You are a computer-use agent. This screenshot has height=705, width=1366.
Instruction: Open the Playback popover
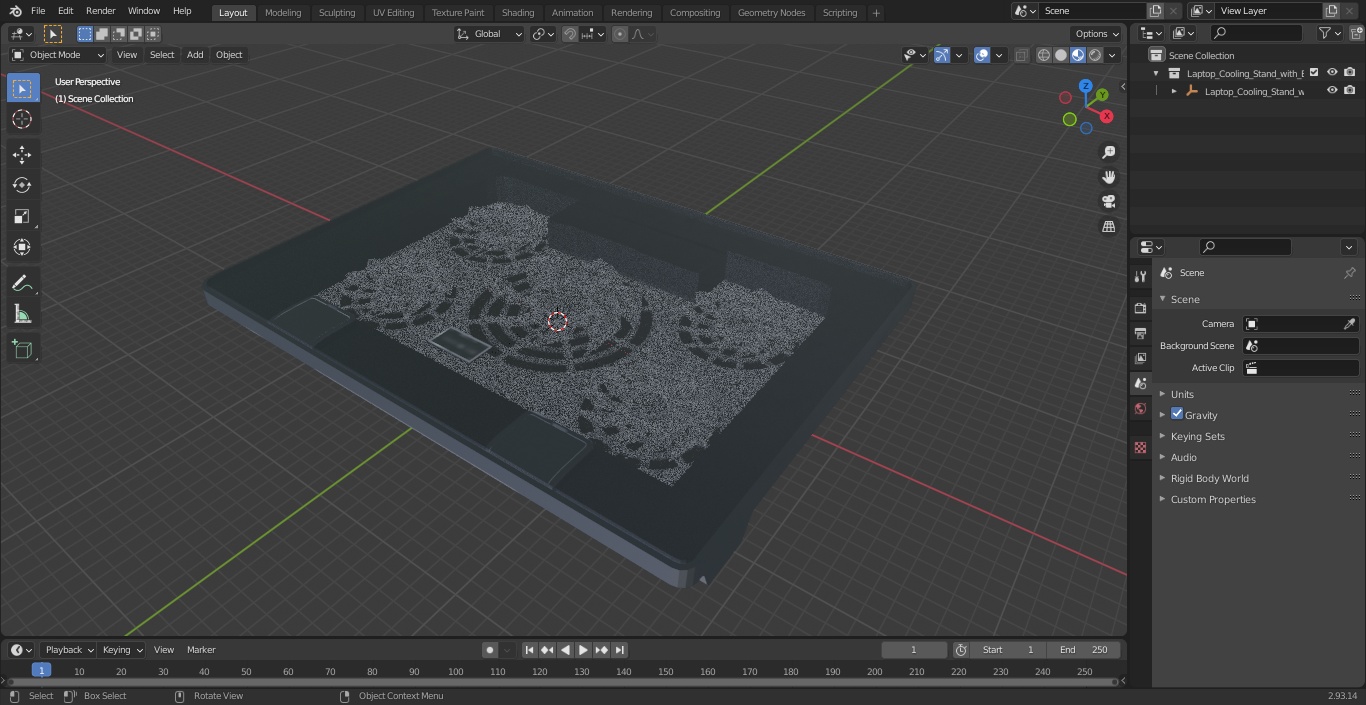coord(69,650)
